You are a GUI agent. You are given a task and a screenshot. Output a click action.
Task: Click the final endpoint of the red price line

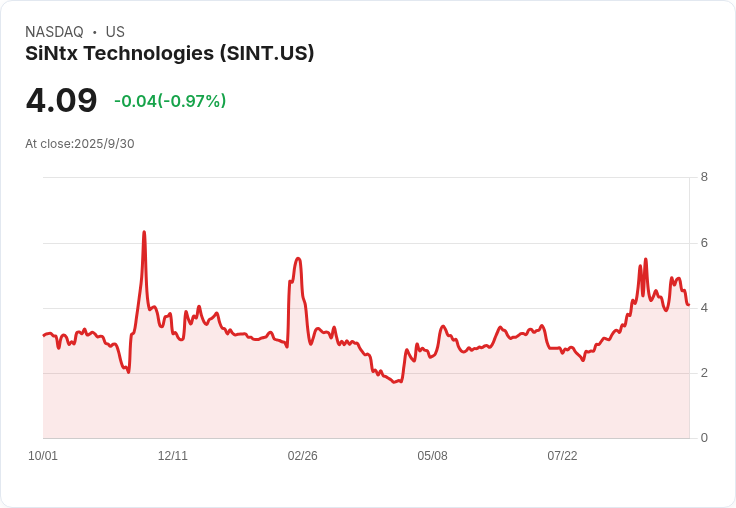[x=689, y=305]
